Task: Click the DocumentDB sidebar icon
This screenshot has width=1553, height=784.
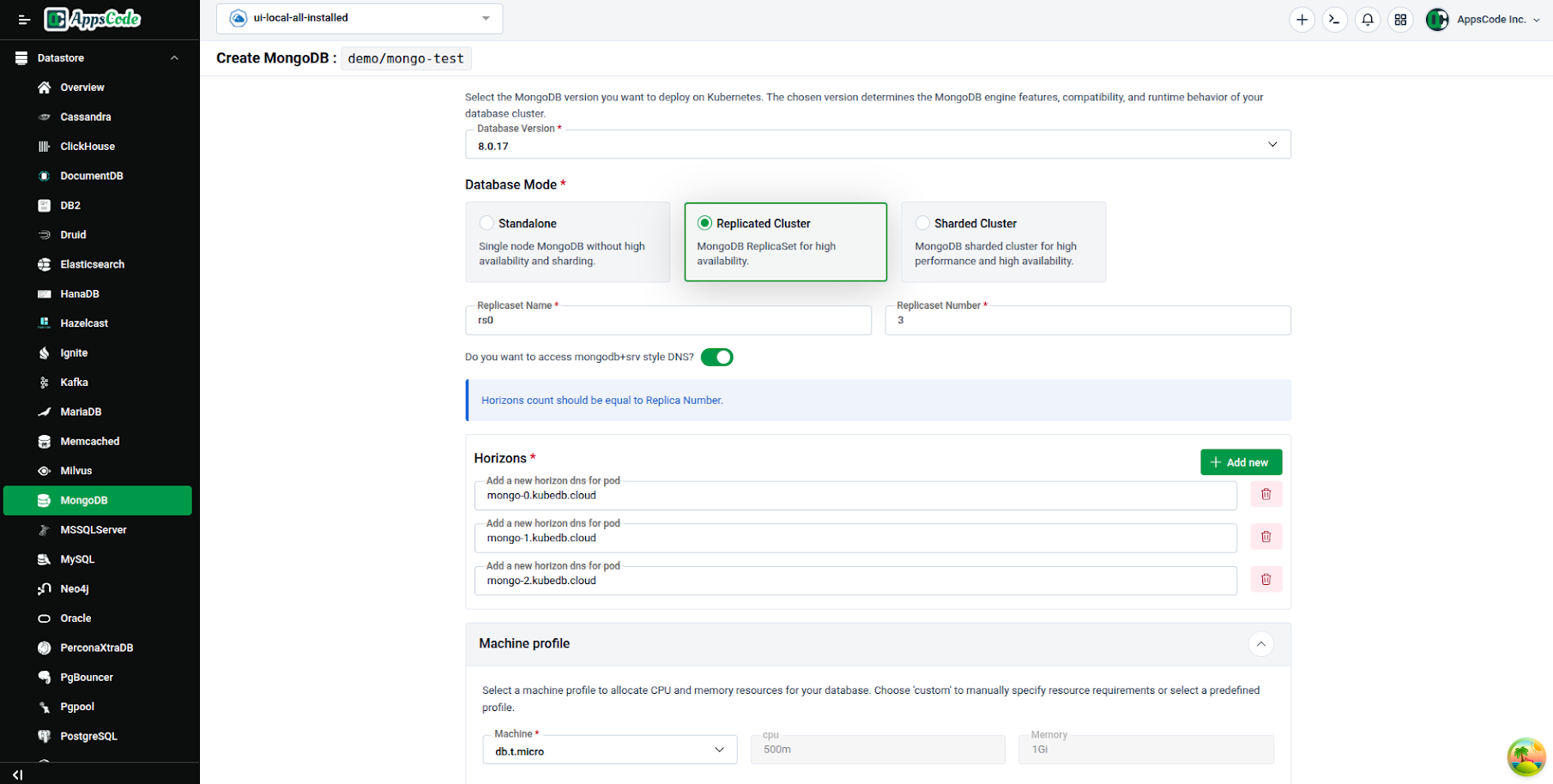Action: [44, 176]
